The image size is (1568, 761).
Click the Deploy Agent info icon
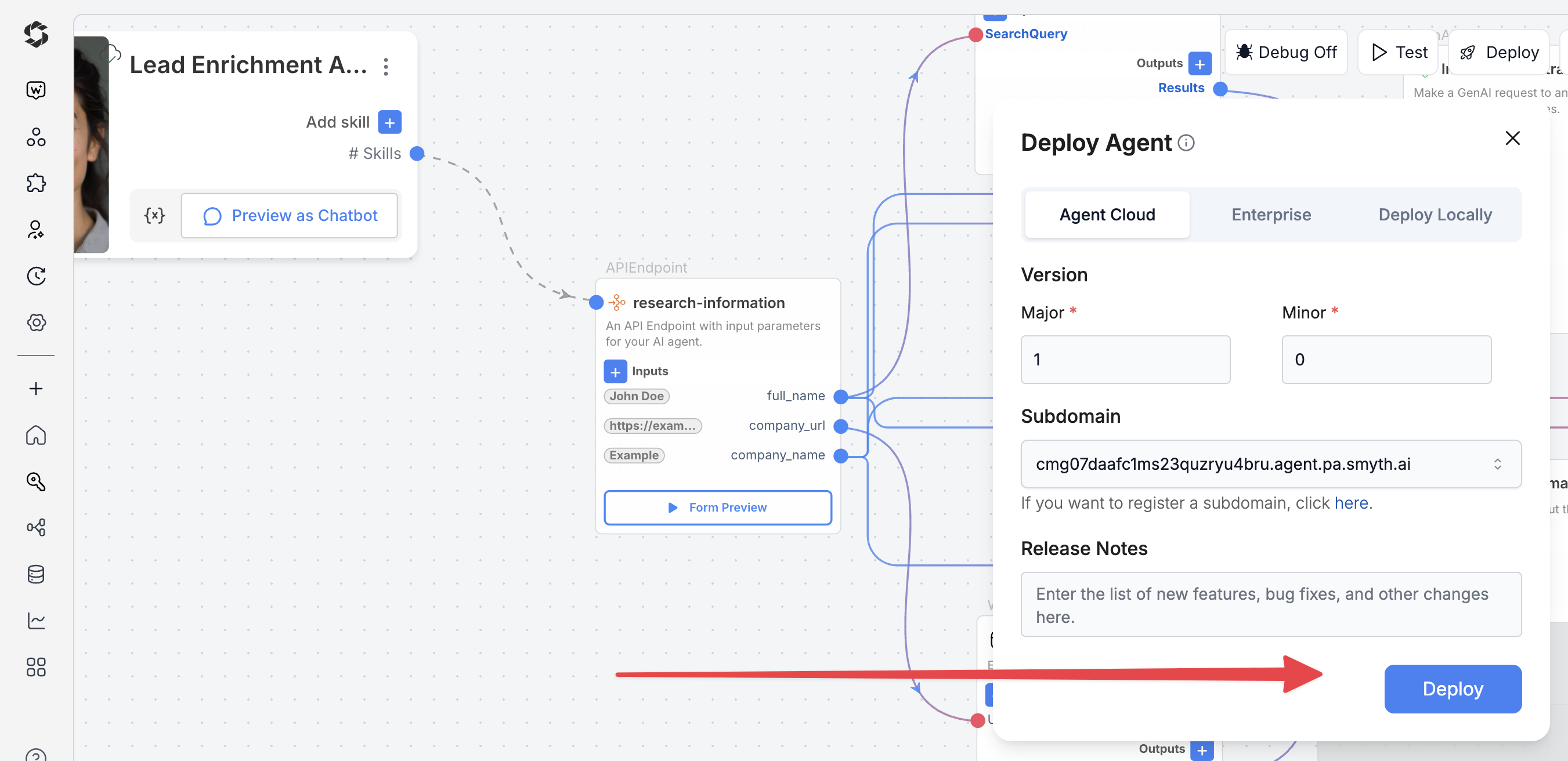tap(1186, 143)
